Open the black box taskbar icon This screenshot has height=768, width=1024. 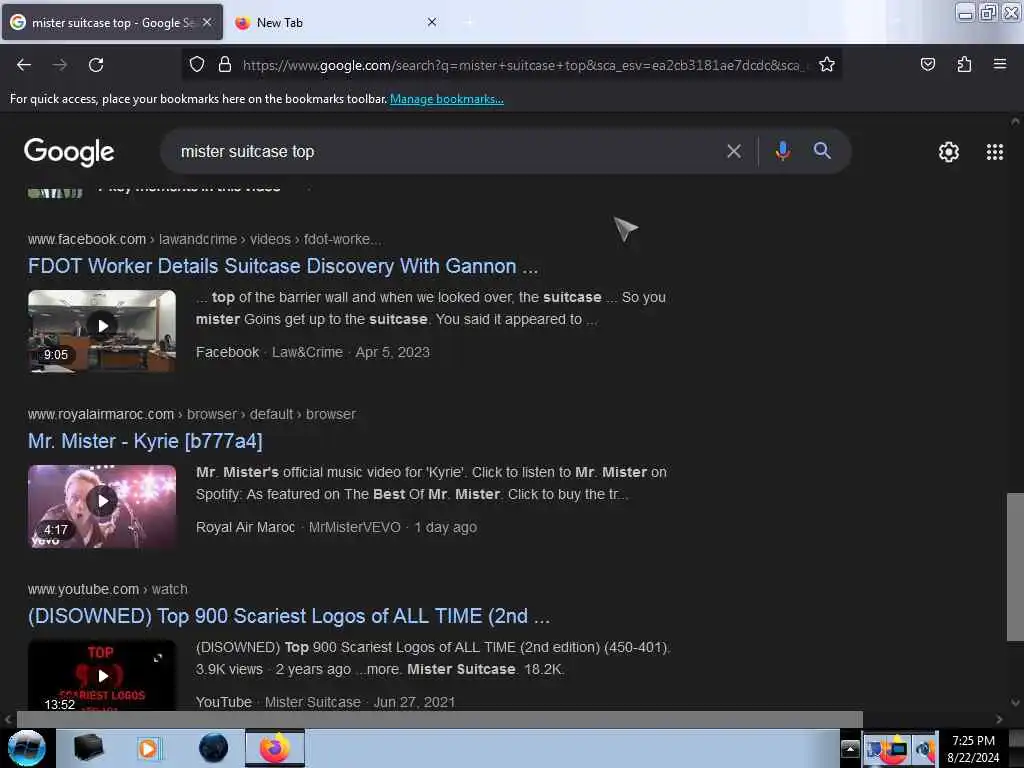coord(88,748)
